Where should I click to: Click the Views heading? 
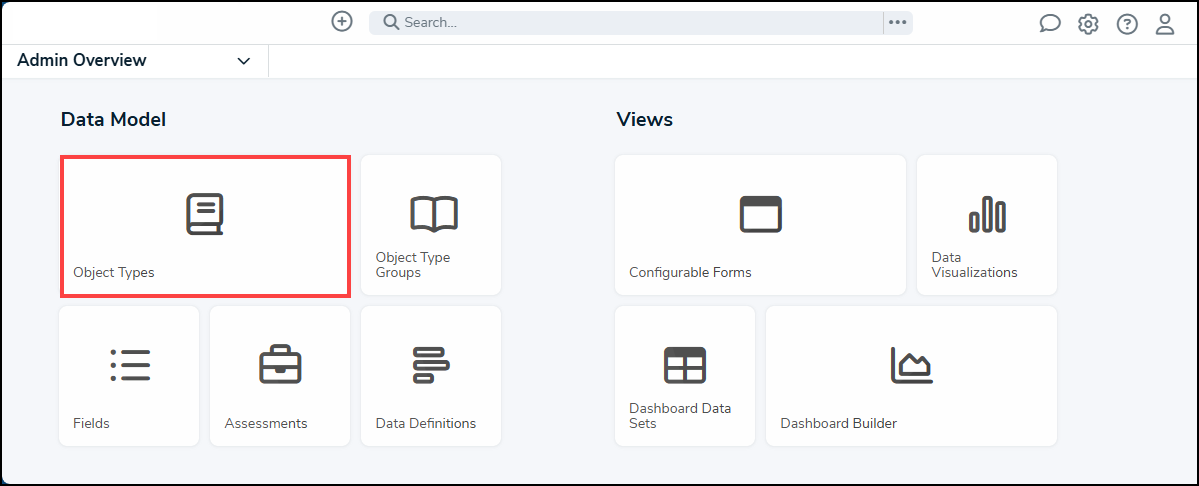click(x=645, y=119)
